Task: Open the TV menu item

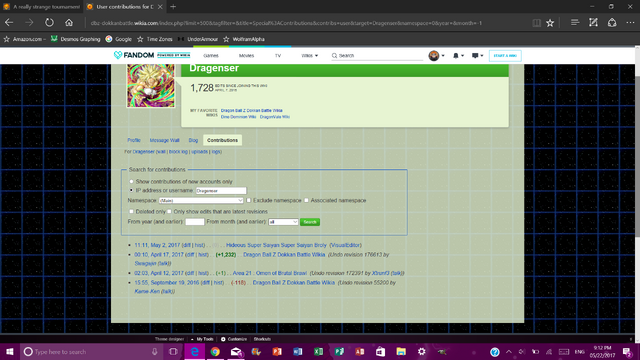Action: click(278, 56)
